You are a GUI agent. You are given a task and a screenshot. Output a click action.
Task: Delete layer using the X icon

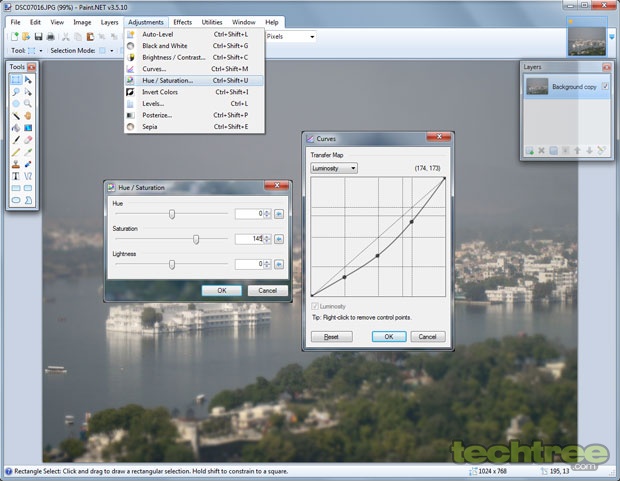point(541,151)
